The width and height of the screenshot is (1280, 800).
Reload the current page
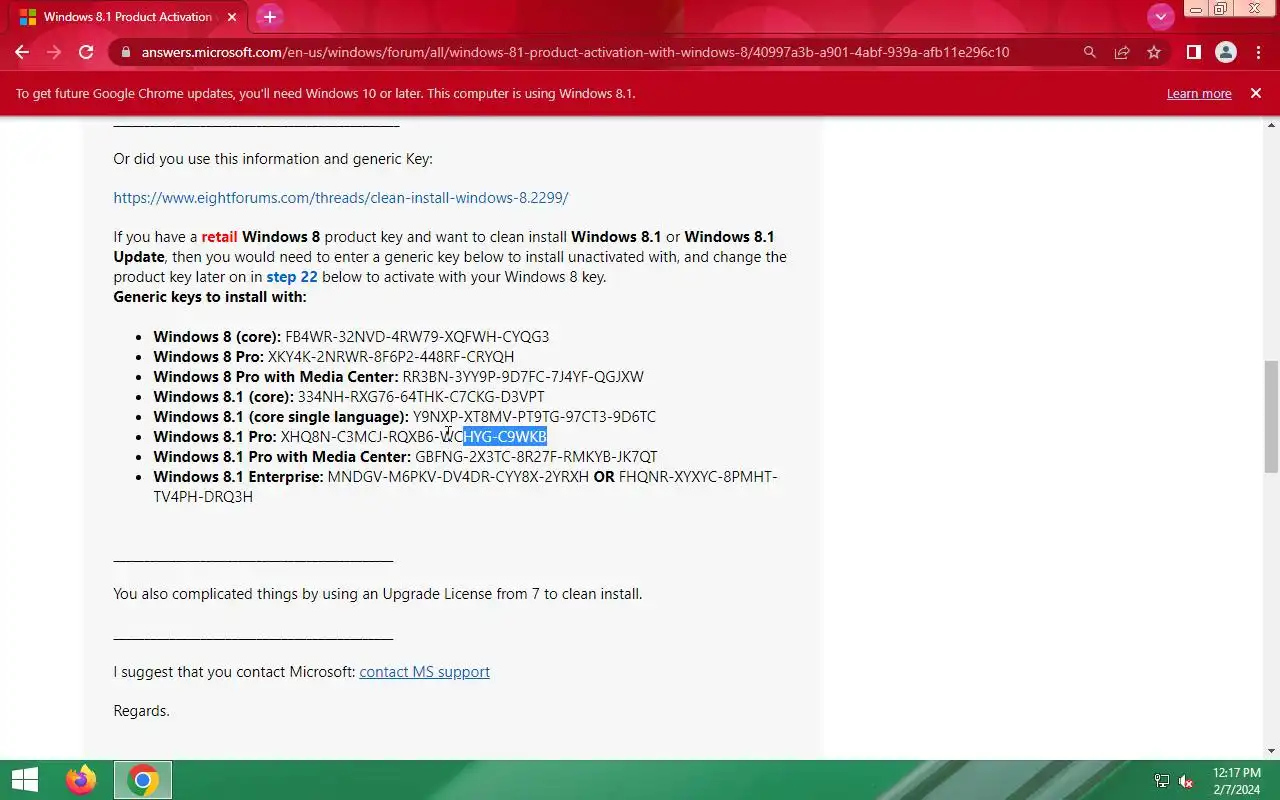86,52
